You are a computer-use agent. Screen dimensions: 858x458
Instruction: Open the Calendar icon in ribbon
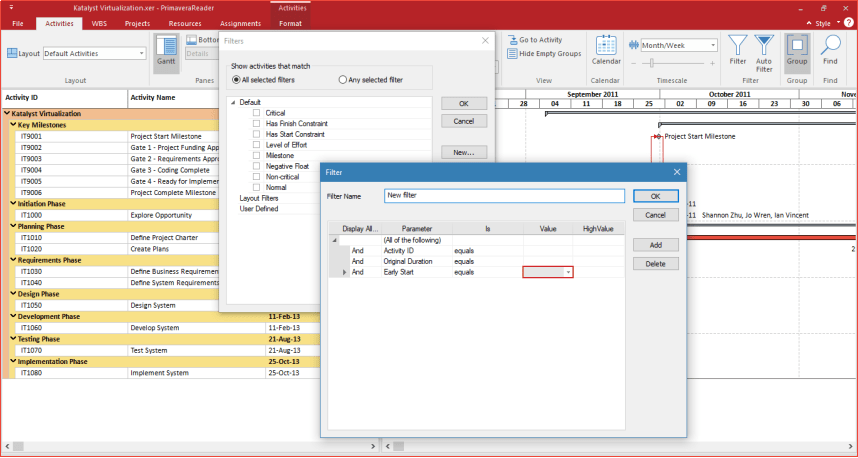tap(606, 50)
